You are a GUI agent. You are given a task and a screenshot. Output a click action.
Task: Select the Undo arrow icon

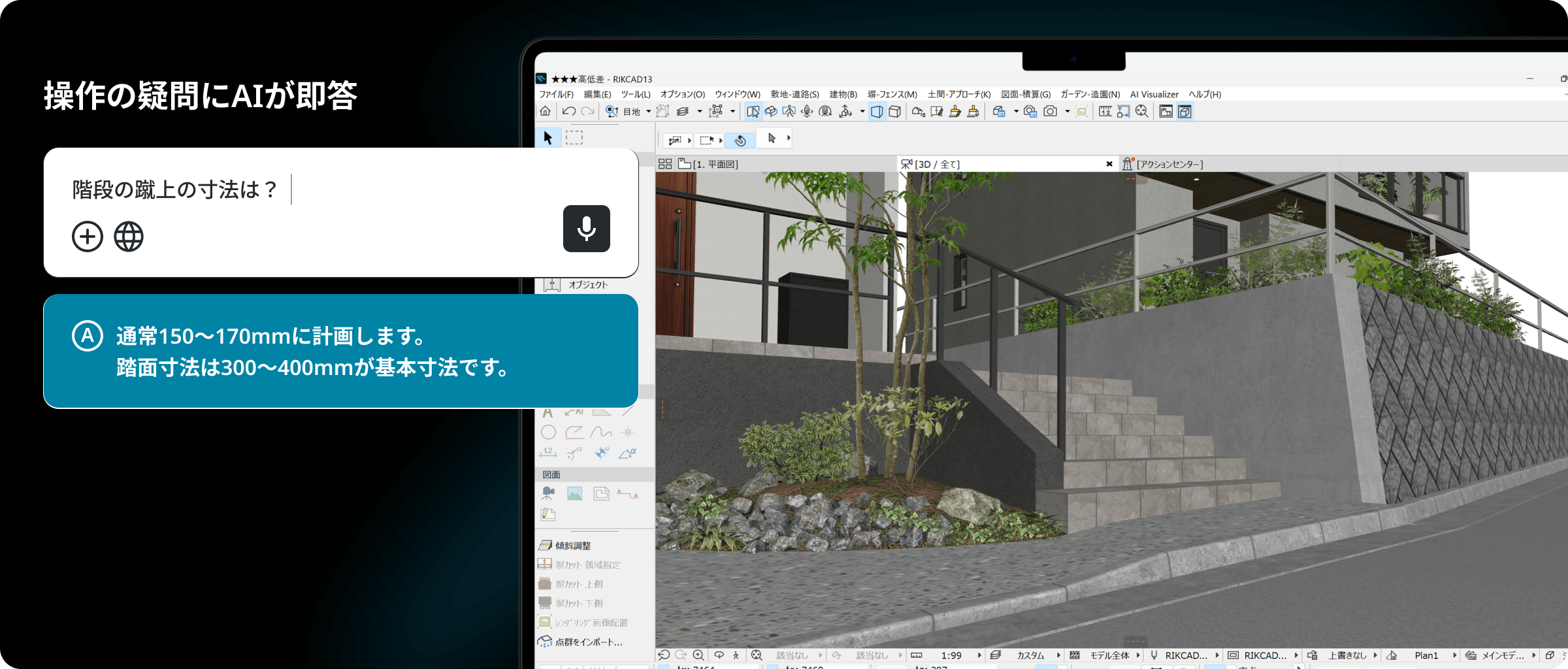tap(568, 111)
